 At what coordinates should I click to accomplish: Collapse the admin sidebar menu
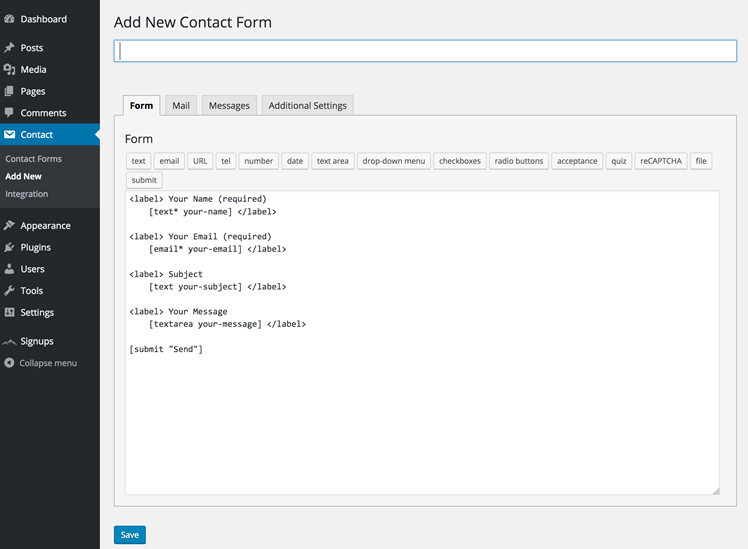pos(40,363)
